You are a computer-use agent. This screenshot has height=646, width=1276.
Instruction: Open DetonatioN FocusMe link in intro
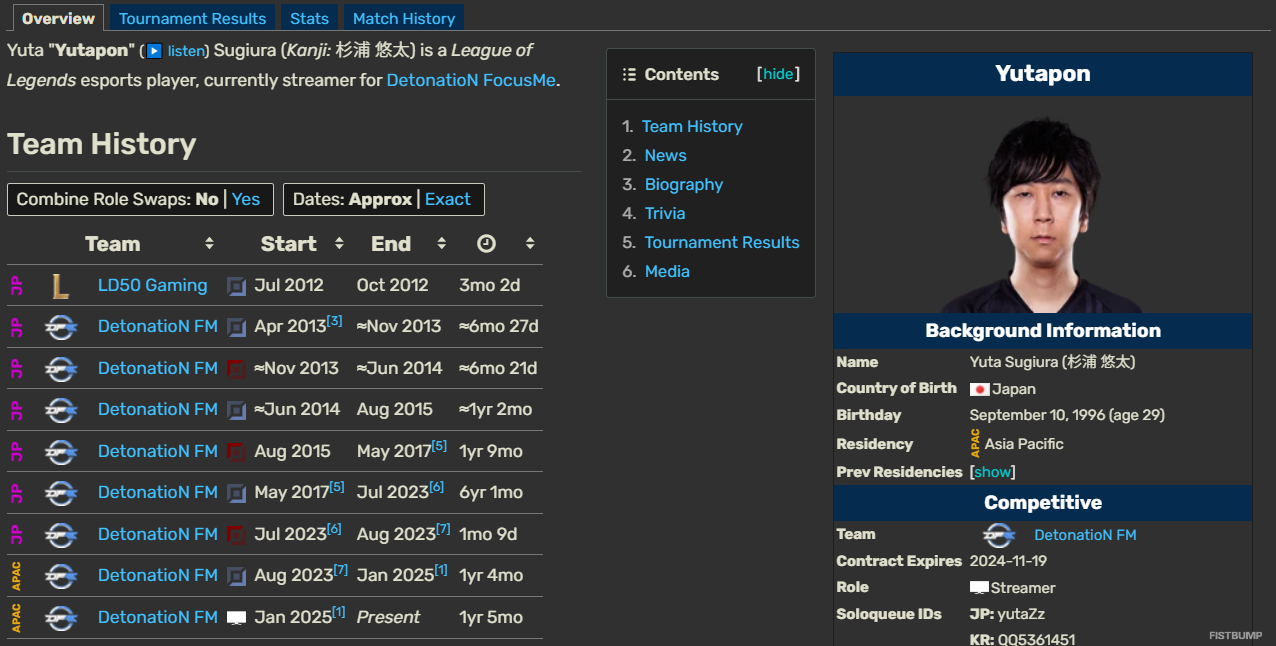pyautogui.click(x=471, y=80)
